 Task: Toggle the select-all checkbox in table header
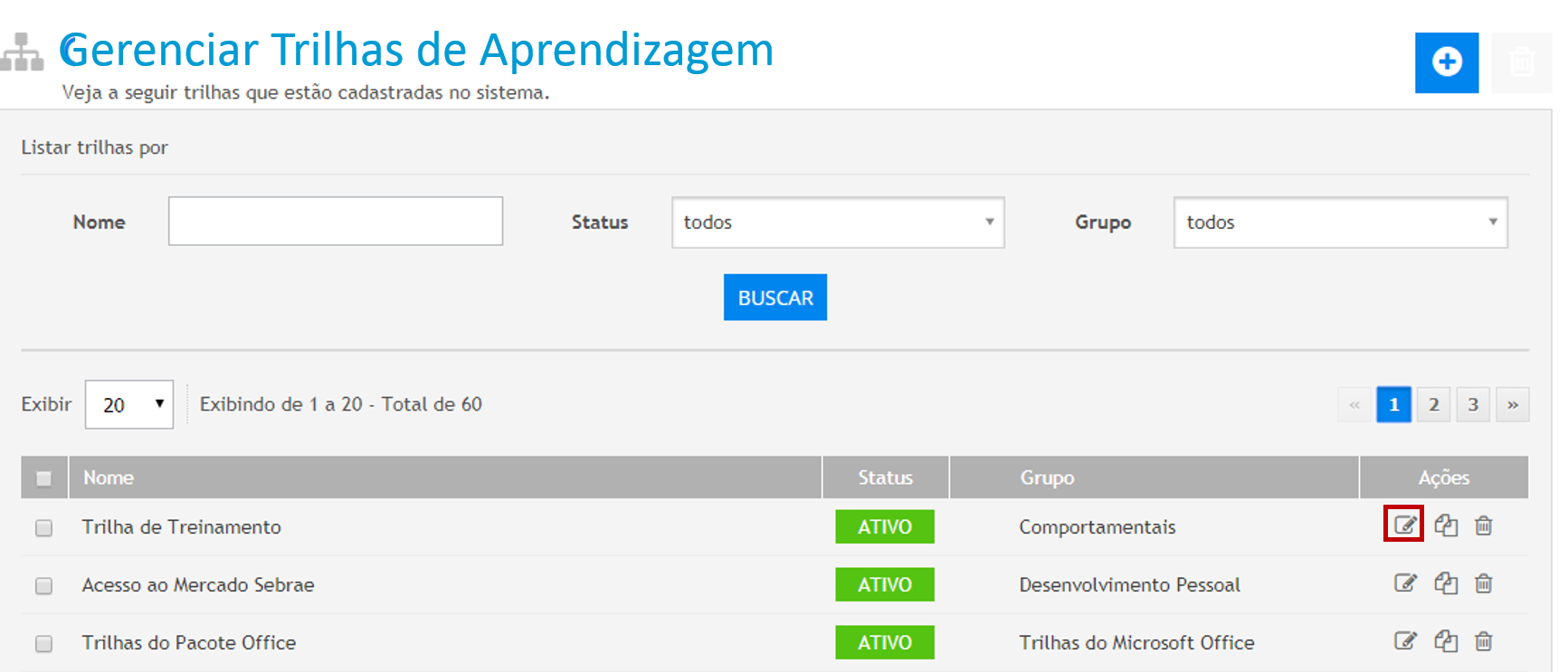(x=43, y=478)
